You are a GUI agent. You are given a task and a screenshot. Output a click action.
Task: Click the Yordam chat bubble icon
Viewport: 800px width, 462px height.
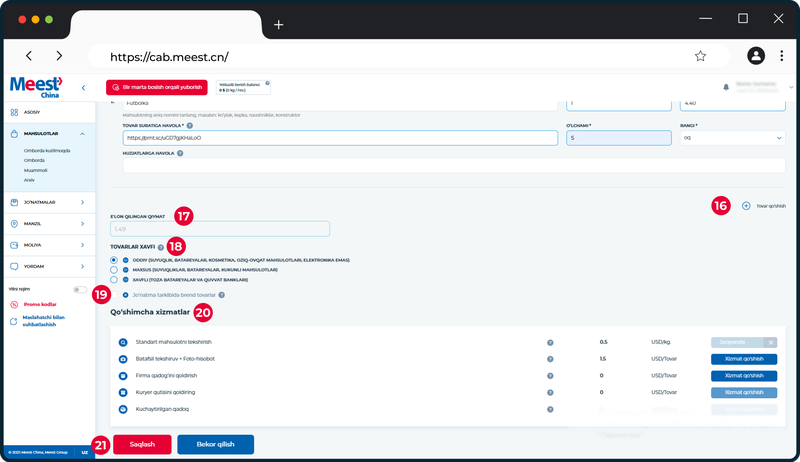coord(14,267)
